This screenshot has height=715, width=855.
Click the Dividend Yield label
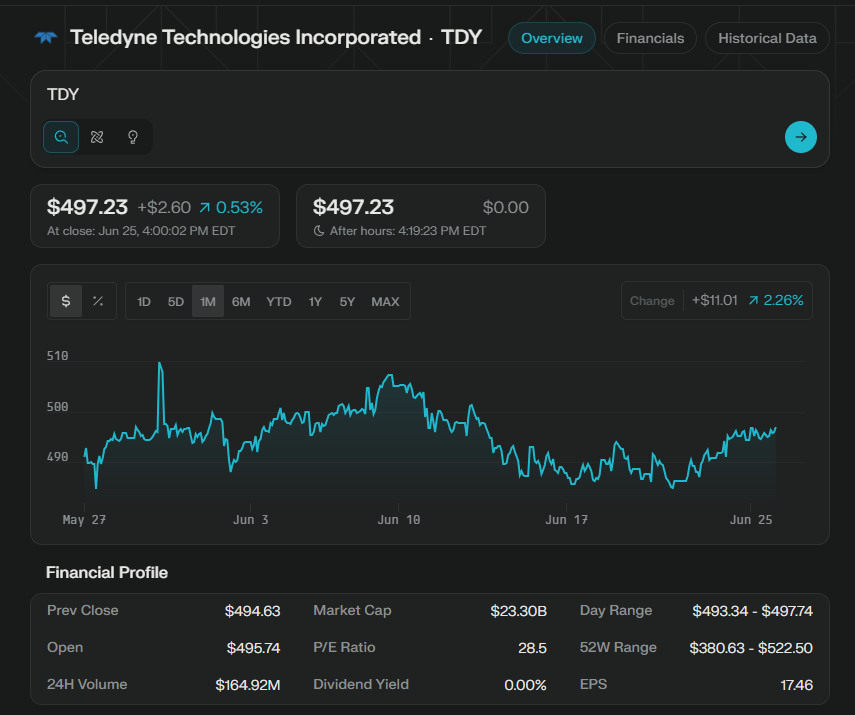pos(361,684)
